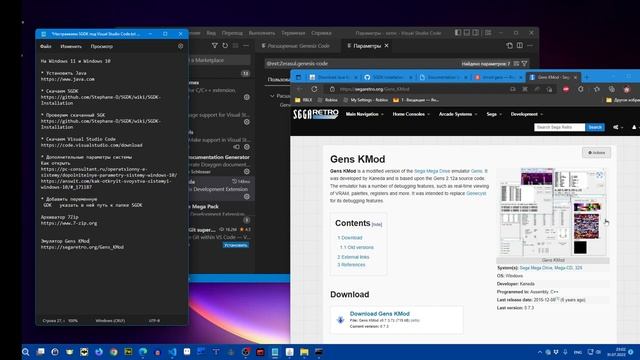Open Visual Studio Code from the taskbar
The width and height of the screenshot is (640, 360).
pos(172,352)
